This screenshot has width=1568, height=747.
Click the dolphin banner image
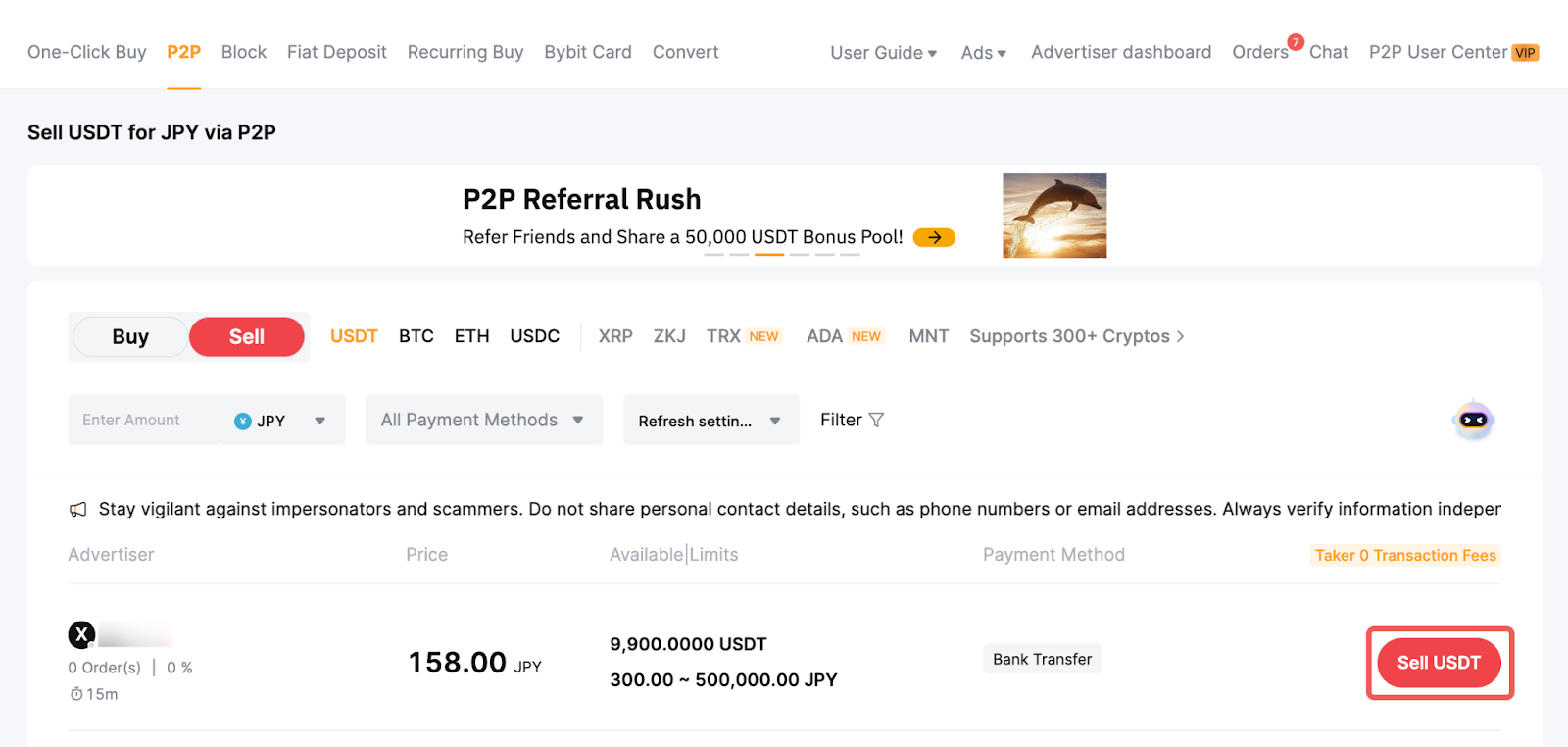click(x=1054, y=216)
